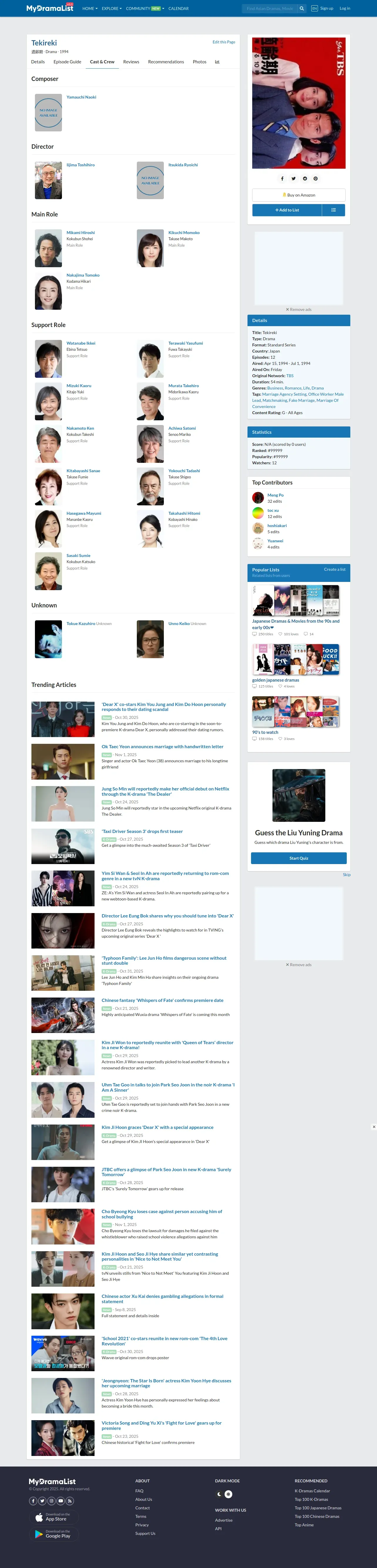Screen dimensions: 377x1568
Task: Open the TBS original network link
Action: [x=290, y=375]
